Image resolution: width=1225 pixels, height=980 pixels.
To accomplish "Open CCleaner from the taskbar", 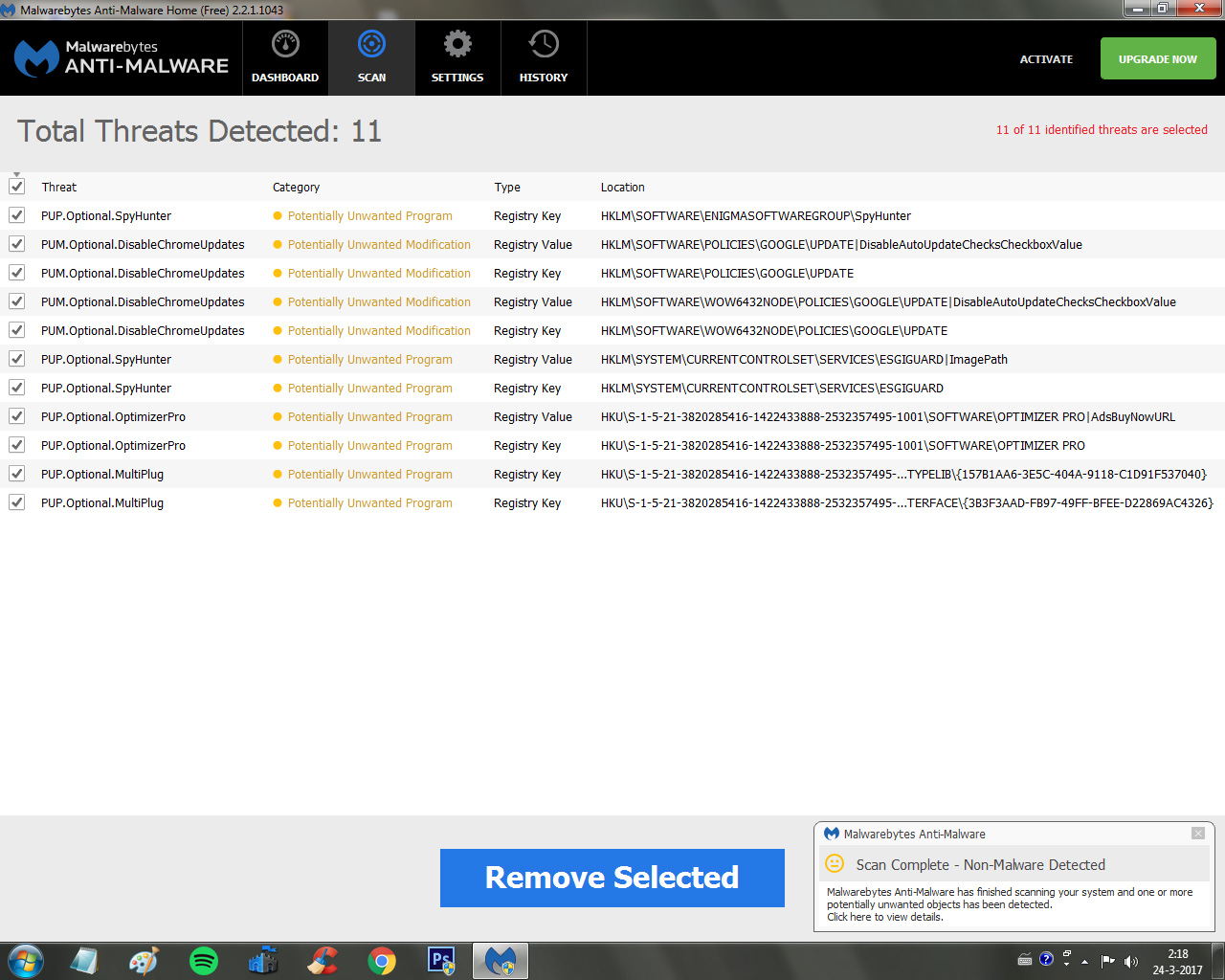I will (x=323, y=961).
